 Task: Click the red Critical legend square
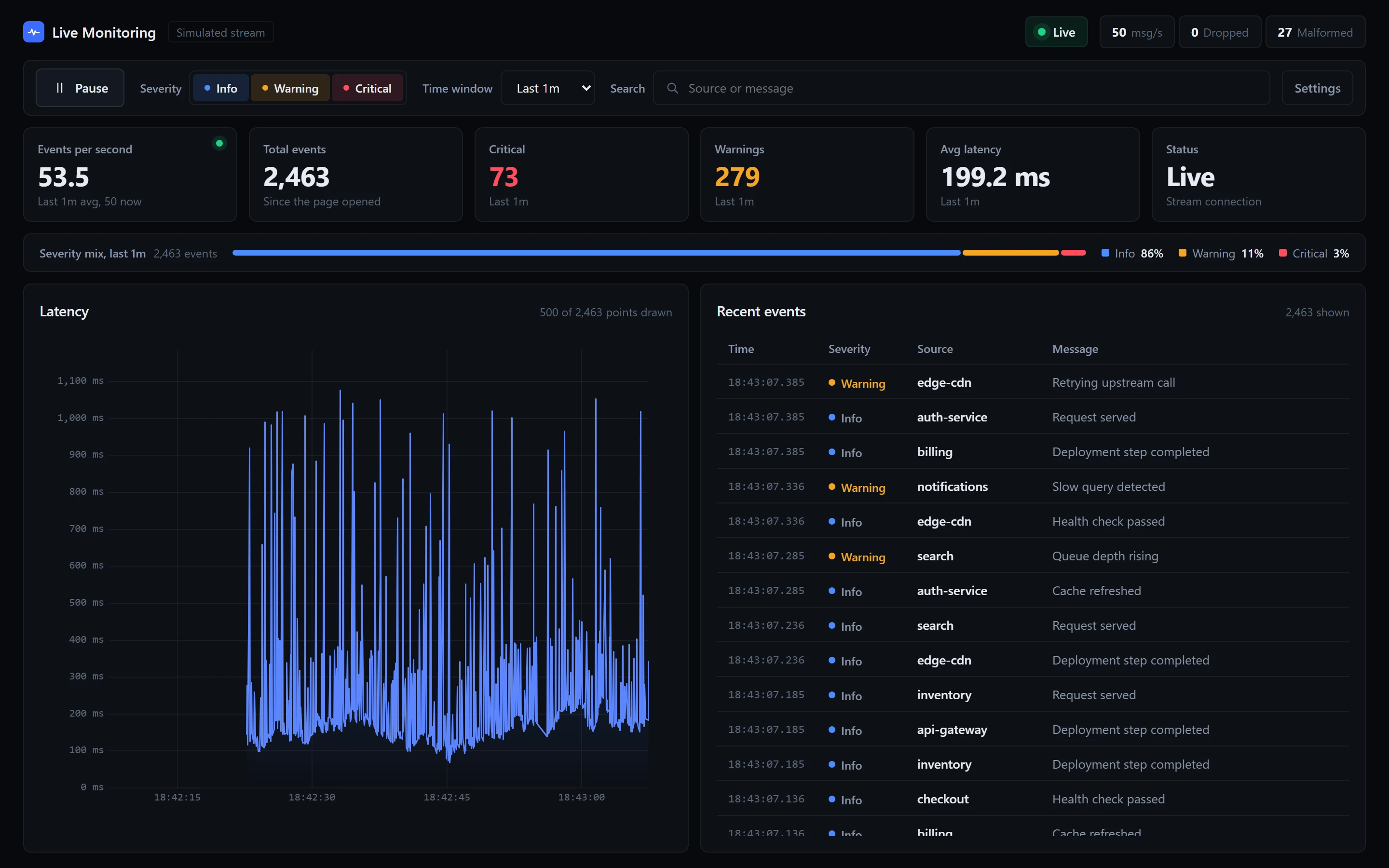[x=1283, y=253]
